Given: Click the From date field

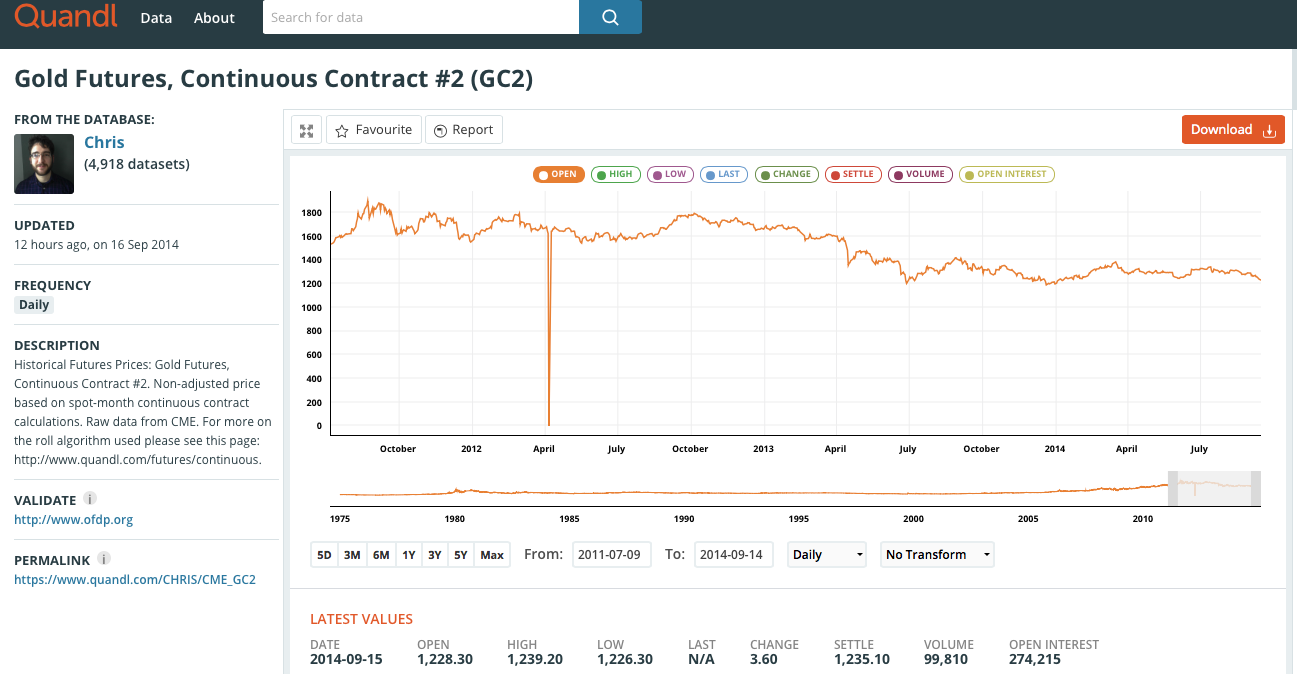Looking at the screenshot, I should click(612, 554).
